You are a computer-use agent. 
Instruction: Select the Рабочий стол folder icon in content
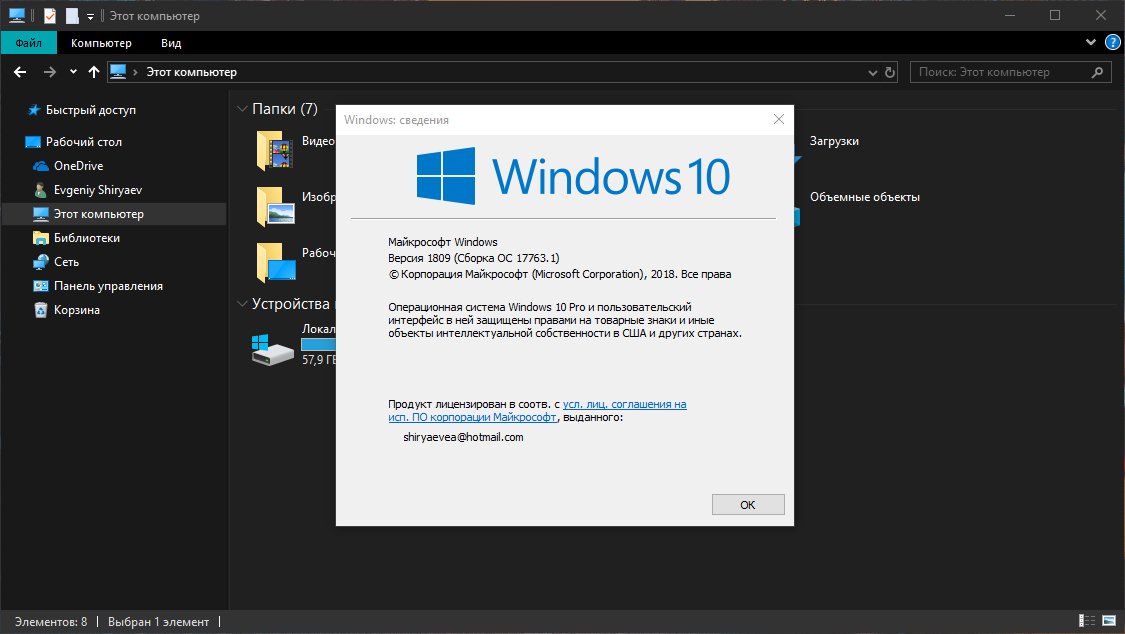click(276, 262)
